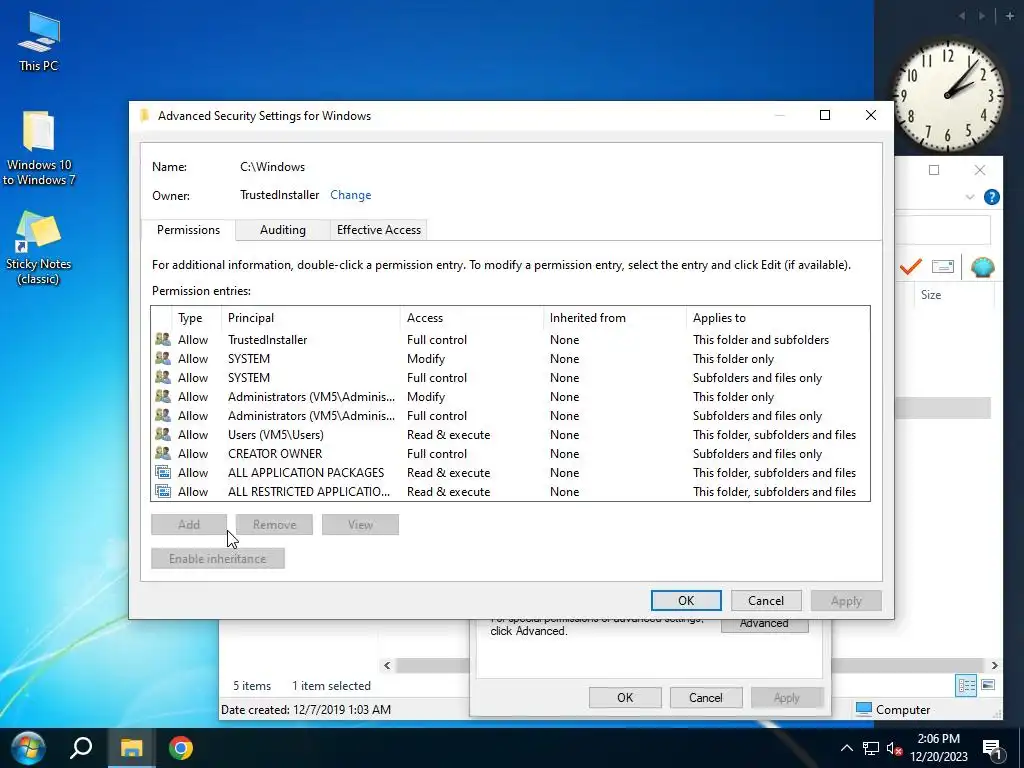Click the analog clock gadget
The height and width of the screenshot is (768, 1024).
pos(948,95)
